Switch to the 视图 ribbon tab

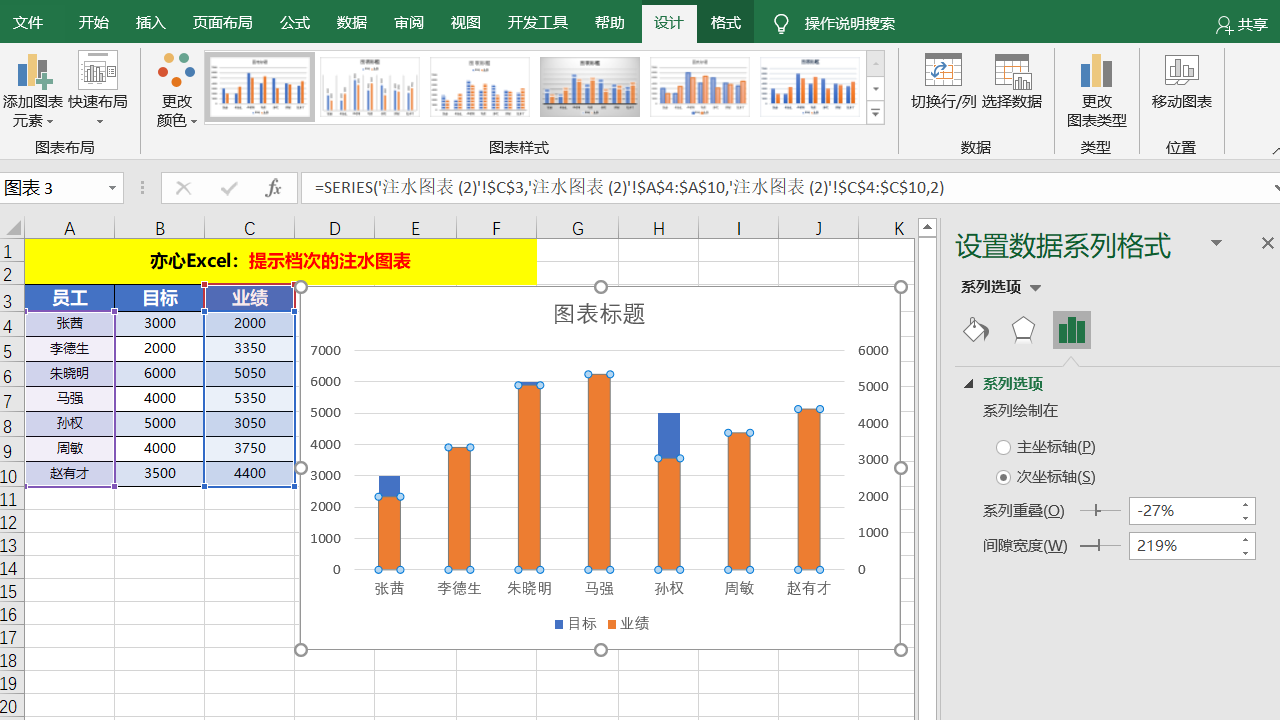466,23
